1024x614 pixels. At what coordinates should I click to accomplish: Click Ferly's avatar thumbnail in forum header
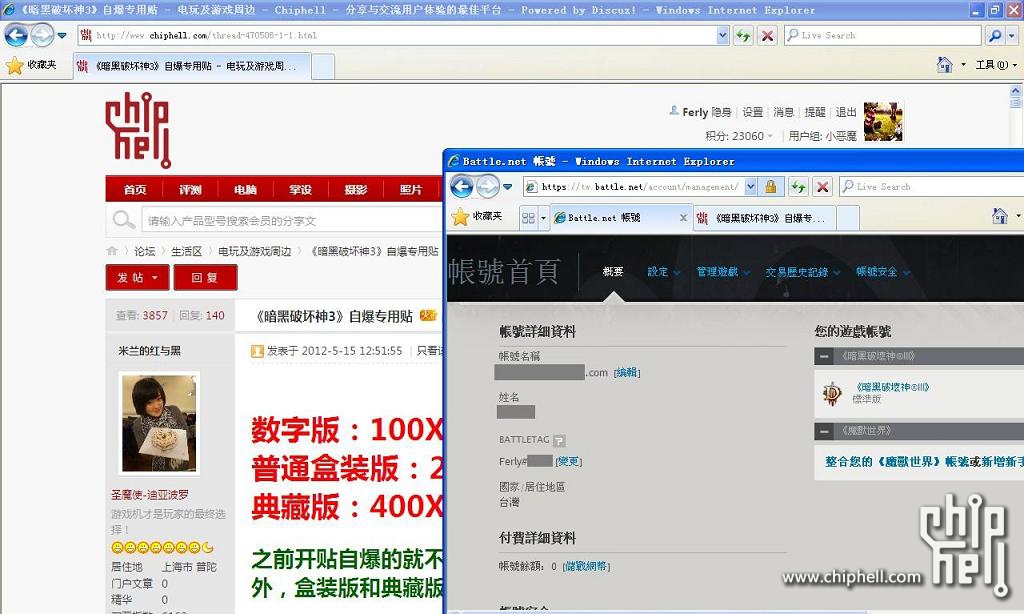883,121
